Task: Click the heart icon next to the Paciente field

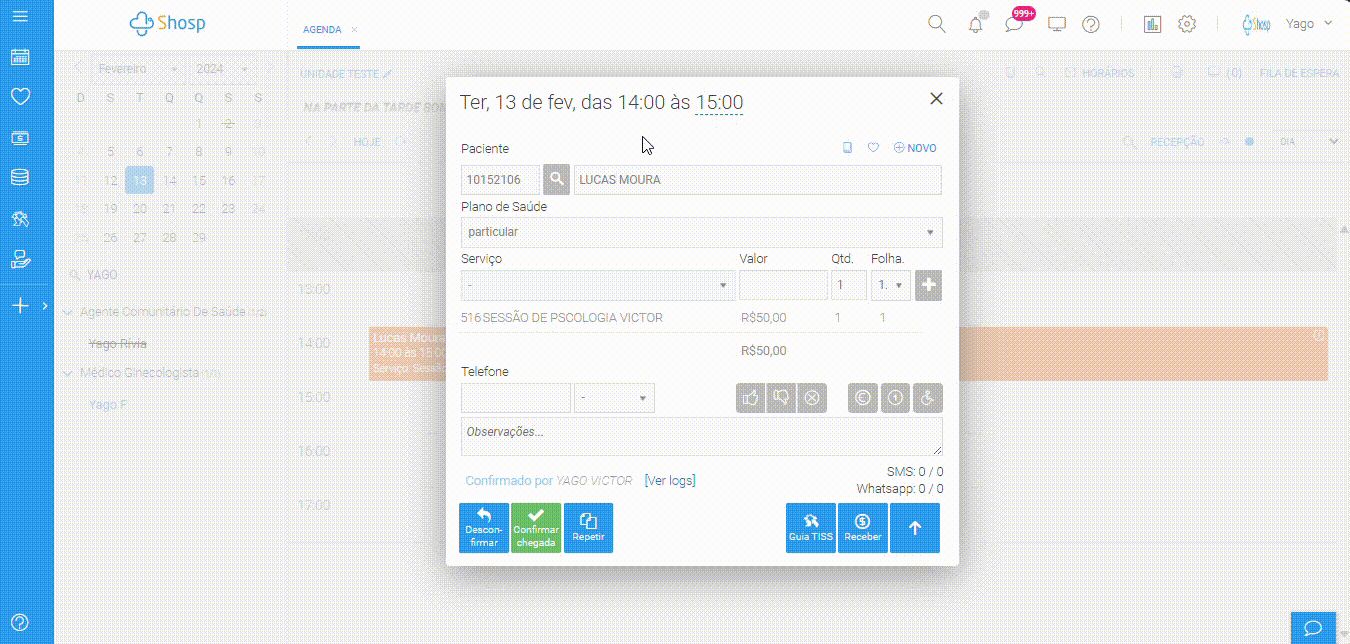Action: click(x=873, y=147)
